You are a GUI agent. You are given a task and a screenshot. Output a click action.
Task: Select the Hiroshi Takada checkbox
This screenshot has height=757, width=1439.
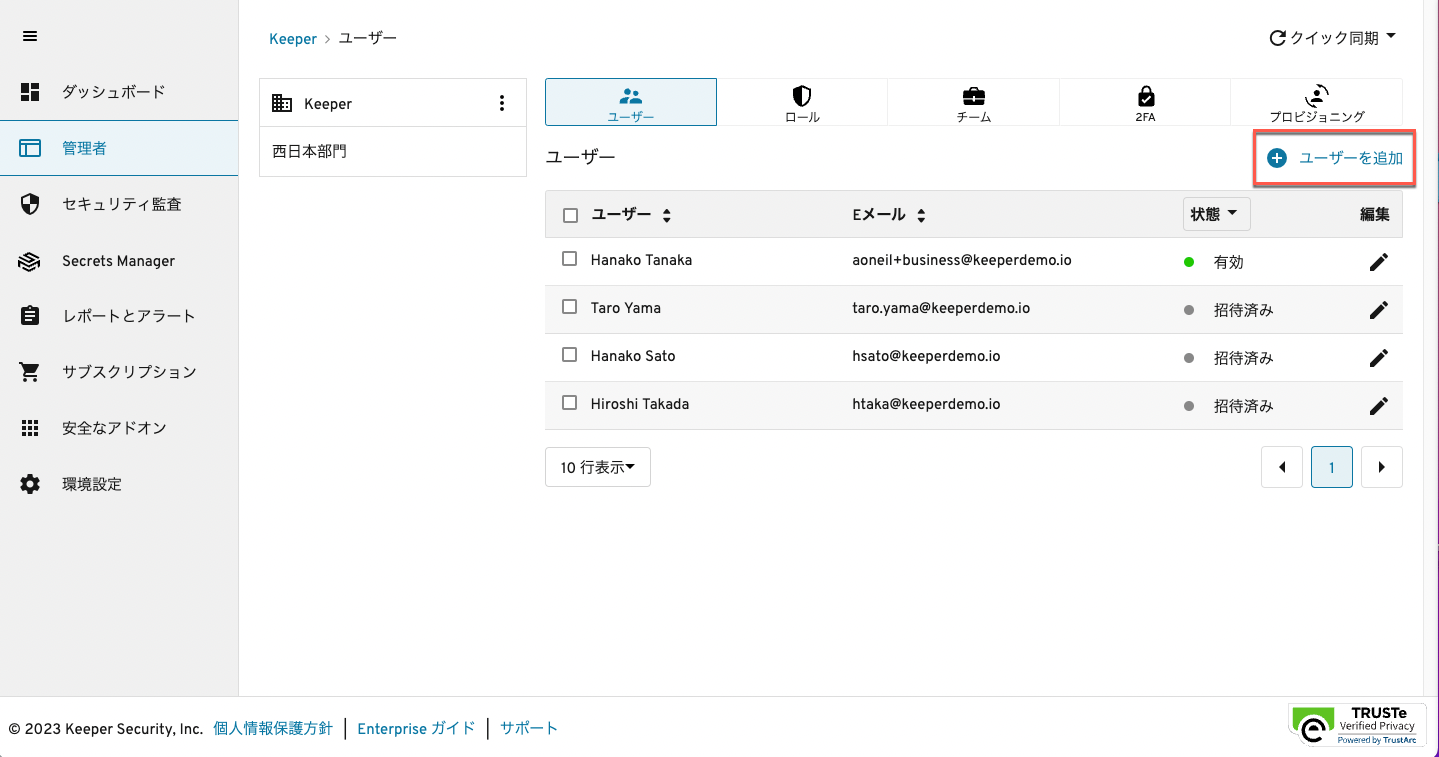570,403
